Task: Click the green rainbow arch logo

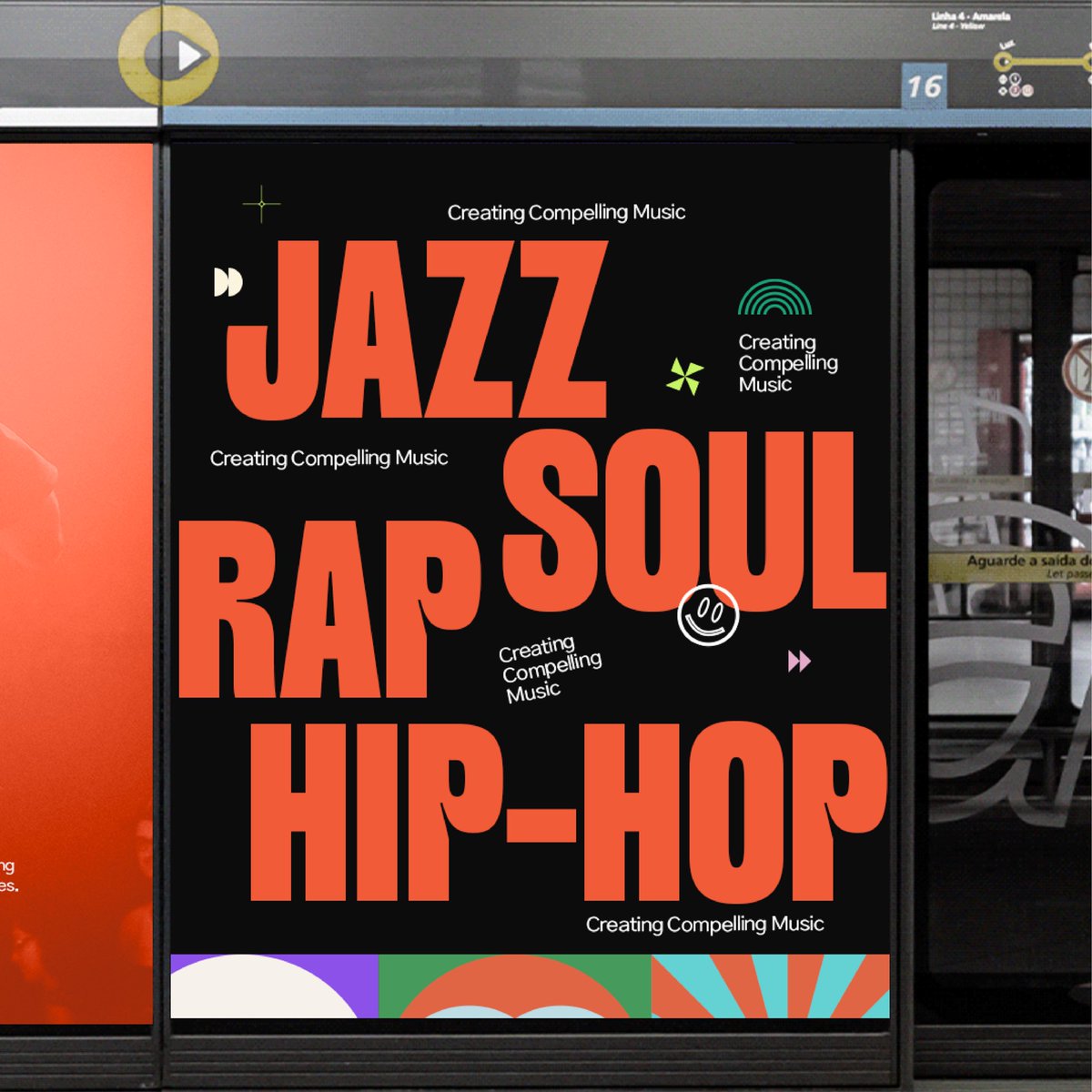Action: tap(774, 297)
